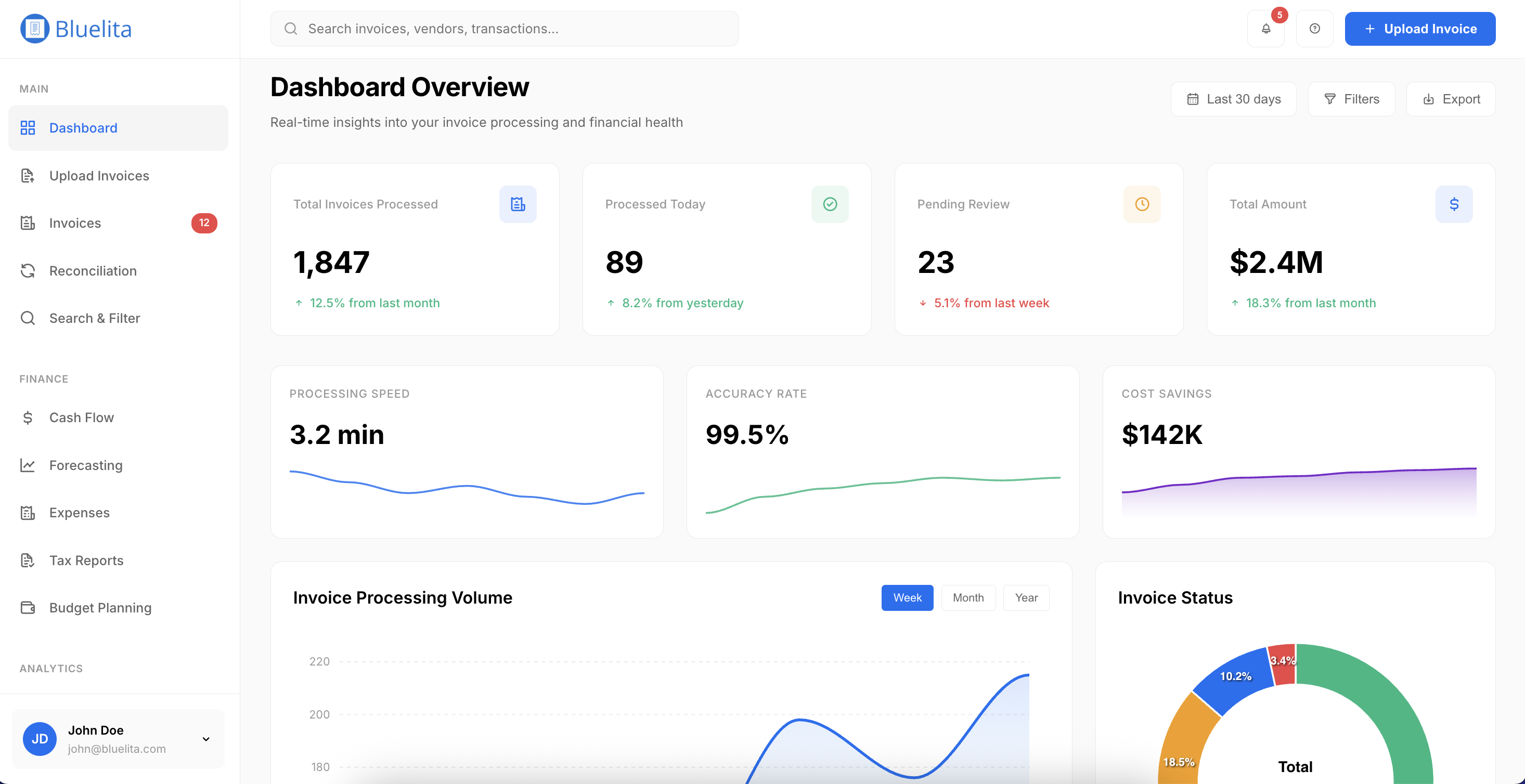Click the Upload Invoice button
The width and height of the screenshot is (1525, 784).
pos(1419,29)
